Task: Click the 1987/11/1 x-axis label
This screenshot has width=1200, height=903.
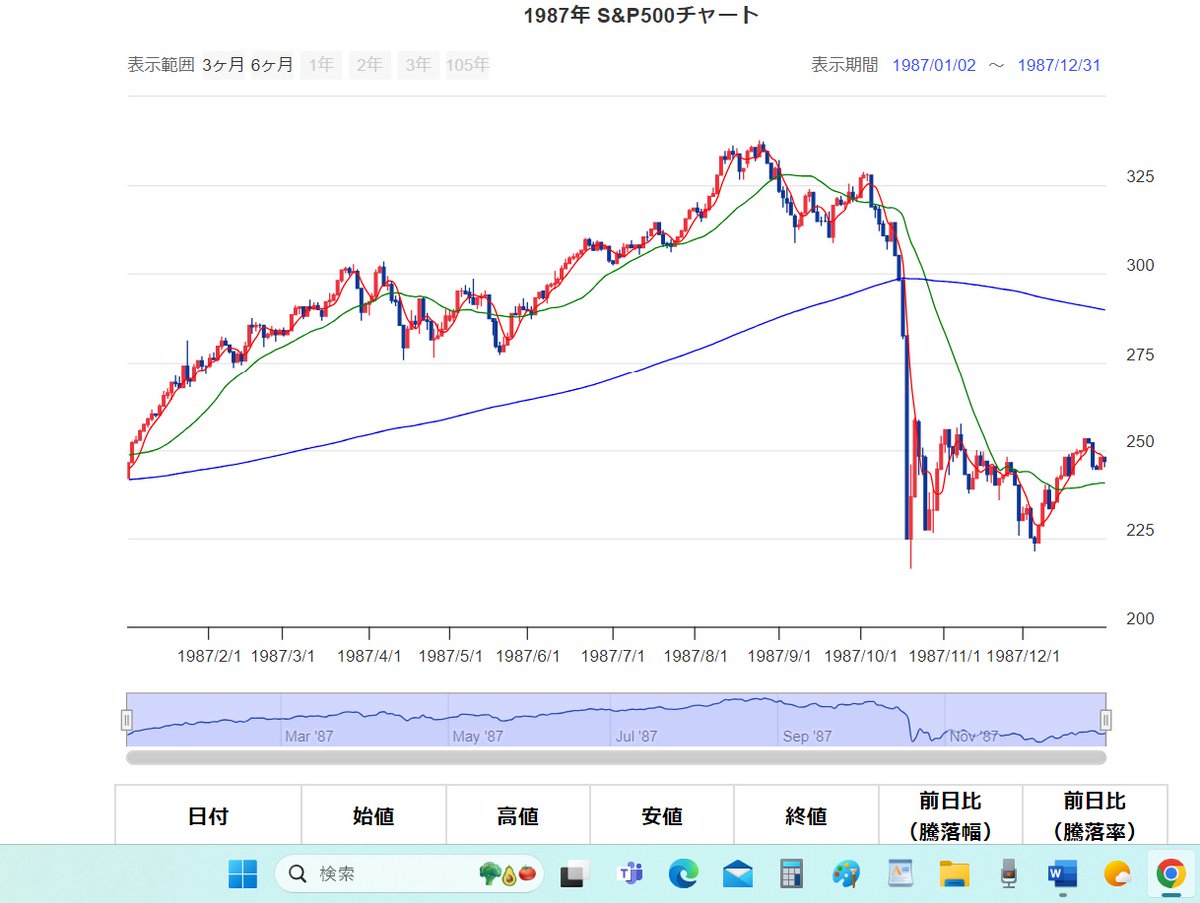Action: [944, 657]
